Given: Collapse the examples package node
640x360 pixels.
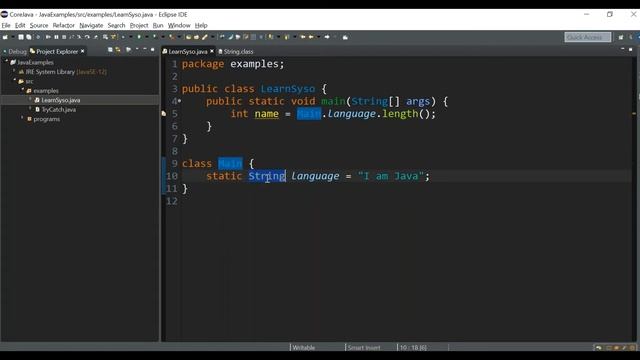Looking at the screenshot, I should [x=22, y=89].
